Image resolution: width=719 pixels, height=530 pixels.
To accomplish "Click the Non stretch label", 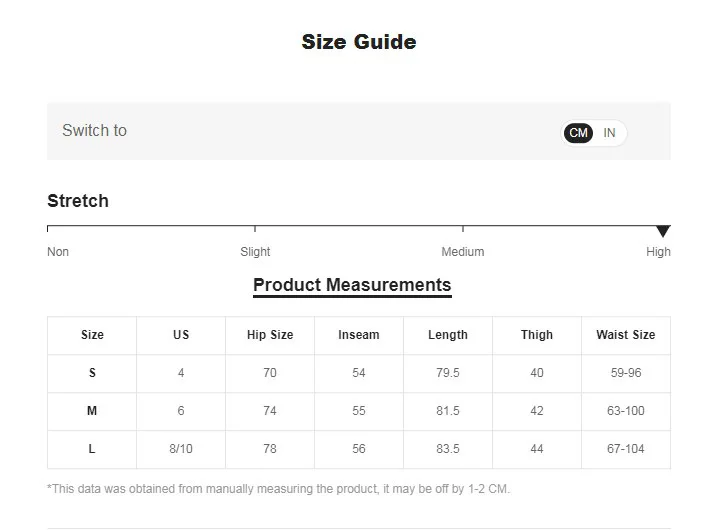I will pyautogui.click(x=58, y=252).
